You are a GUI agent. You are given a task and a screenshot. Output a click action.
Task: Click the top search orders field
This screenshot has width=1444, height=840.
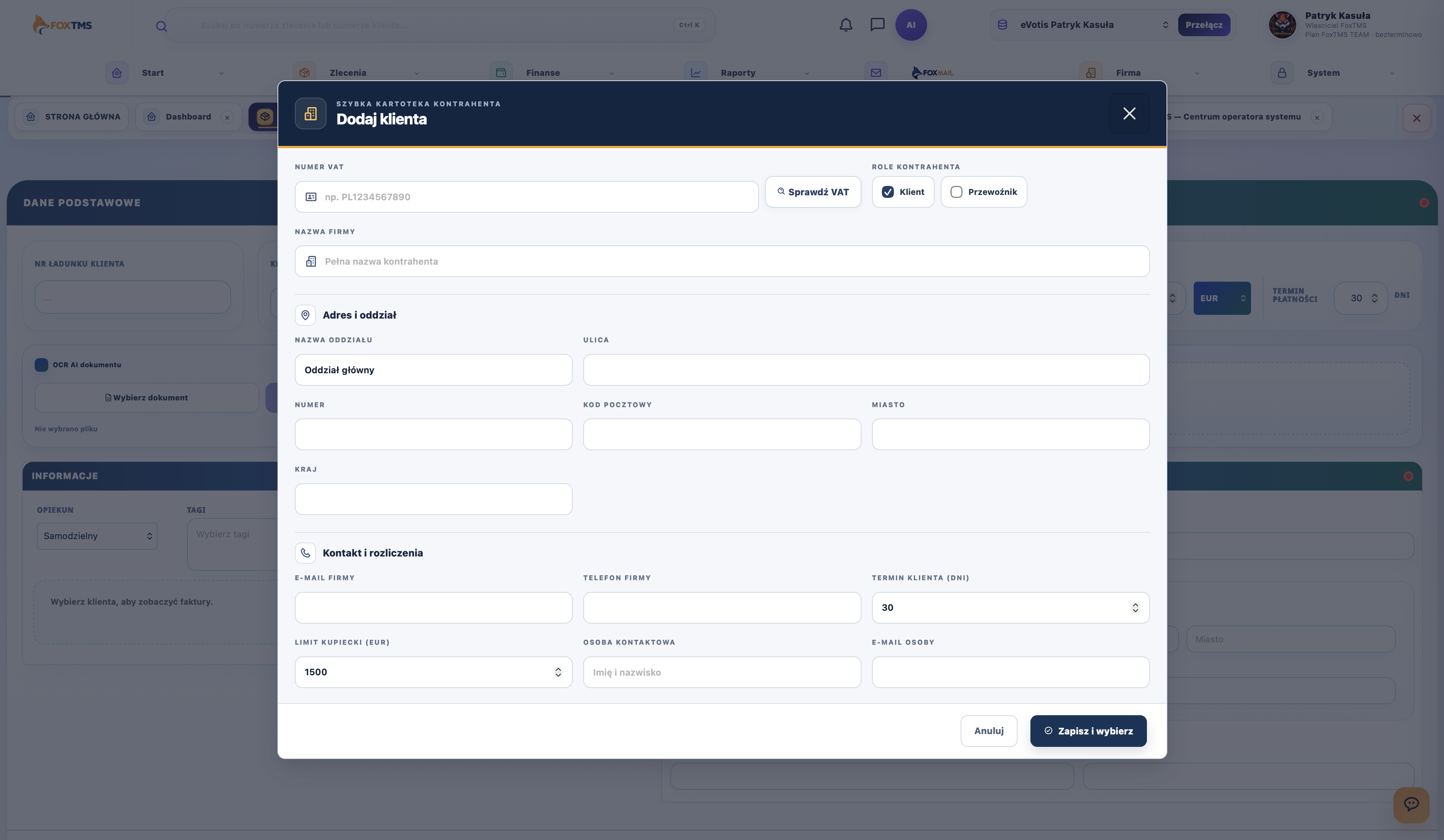tap(440, 25)
